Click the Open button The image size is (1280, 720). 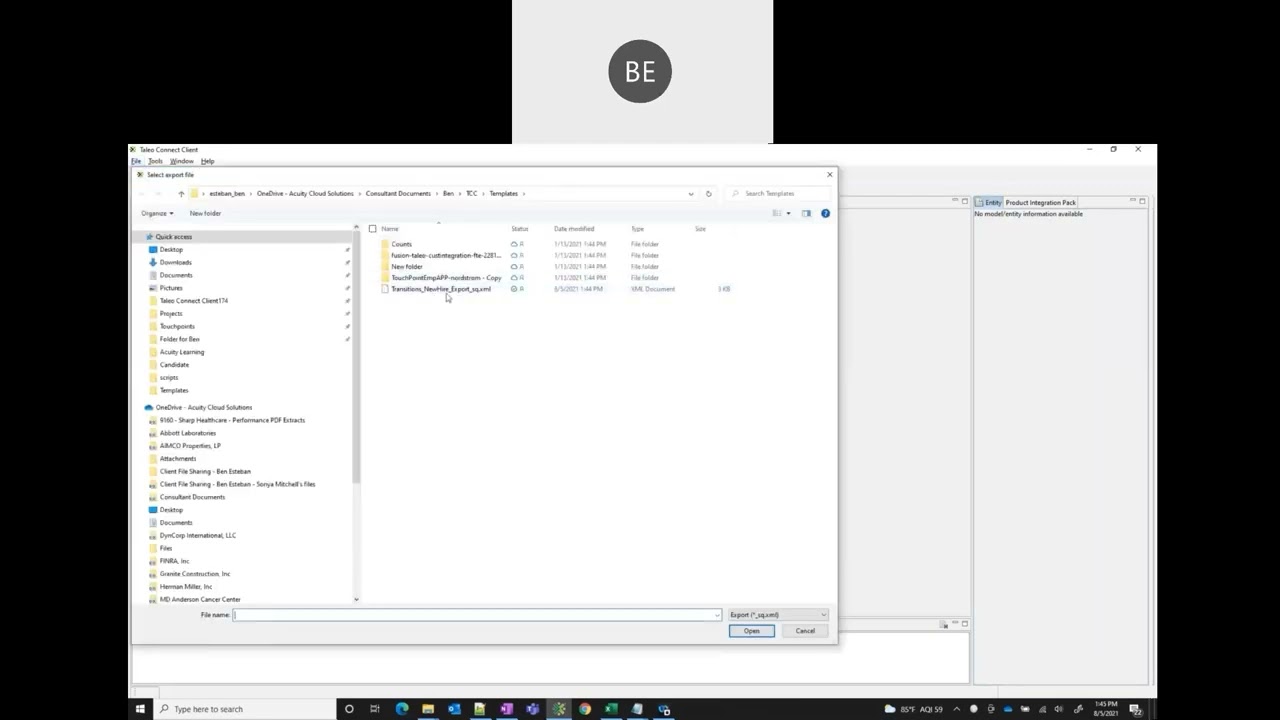(x=752, y=631)
